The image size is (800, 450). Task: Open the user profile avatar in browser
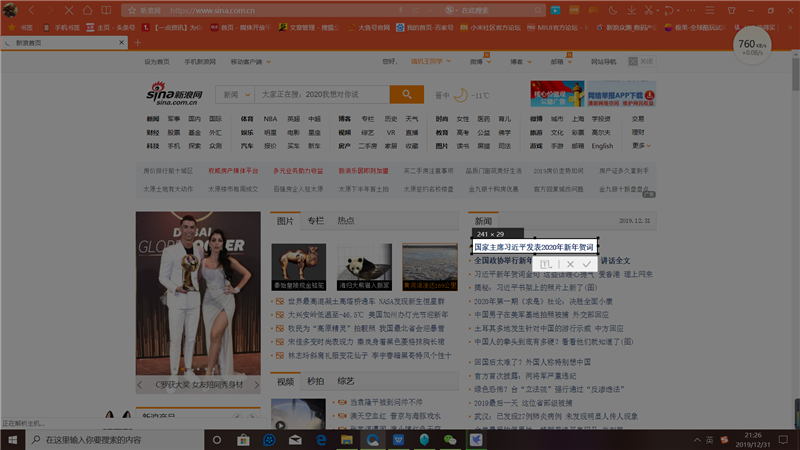pos(10,10)
